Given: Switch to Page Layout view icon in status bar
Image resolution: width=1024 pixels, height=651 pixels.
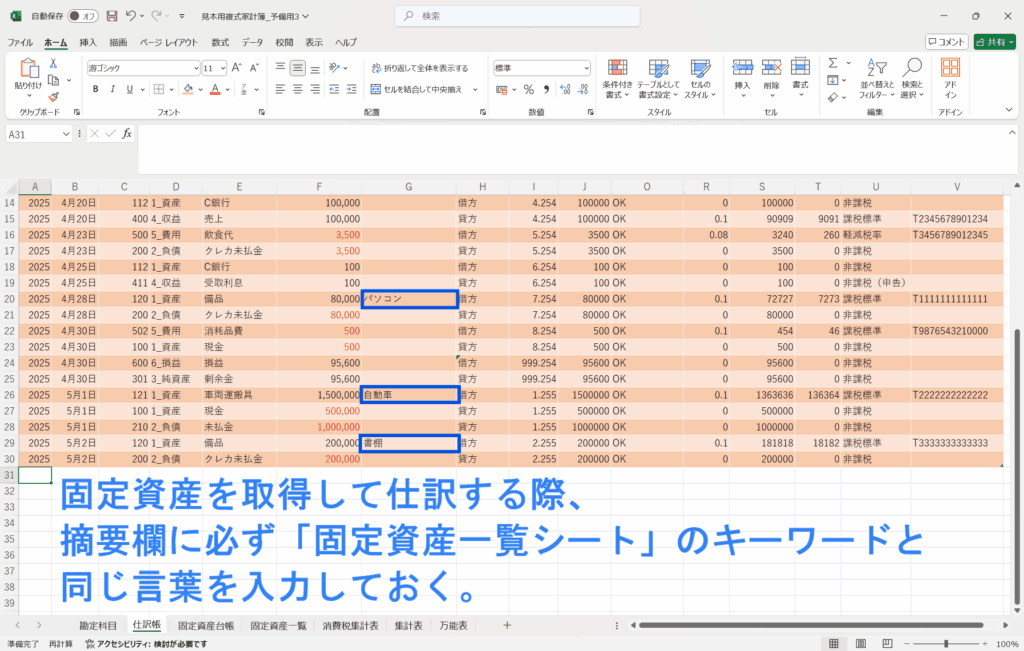Looking at the screenshot, I should click(x=861, y=644).
